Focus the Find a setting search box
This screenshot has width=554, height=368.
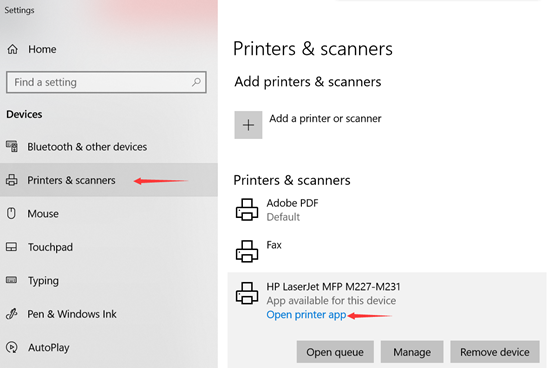106,82
